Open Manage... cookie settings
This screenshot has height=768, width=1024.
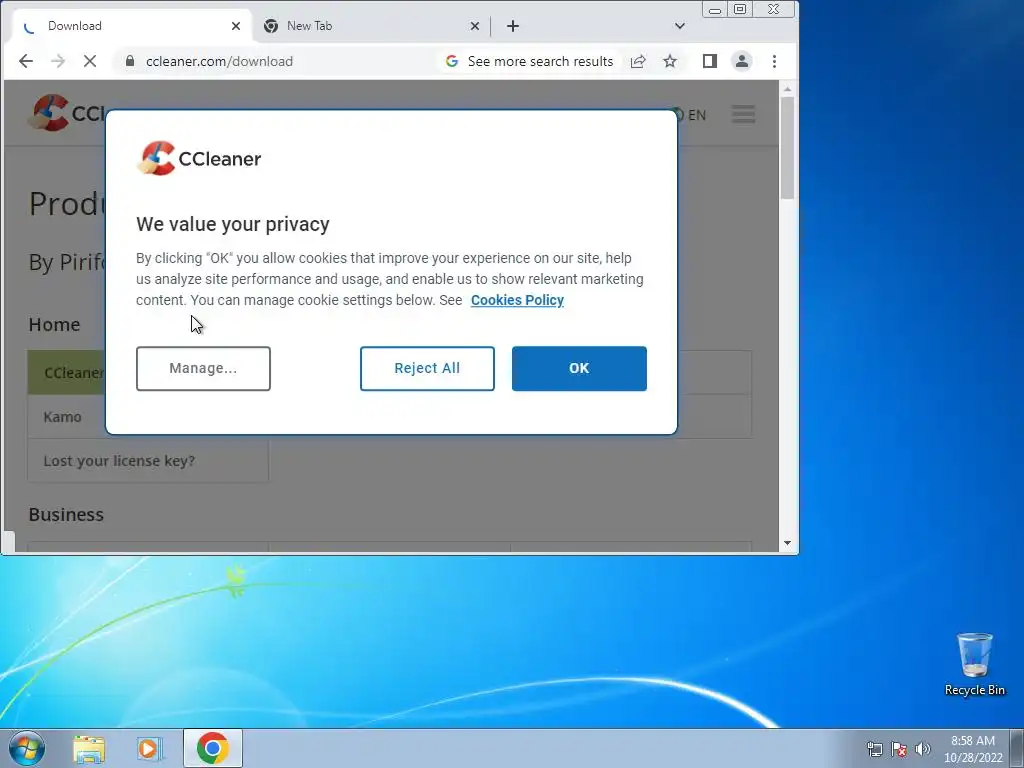[203, 369]
